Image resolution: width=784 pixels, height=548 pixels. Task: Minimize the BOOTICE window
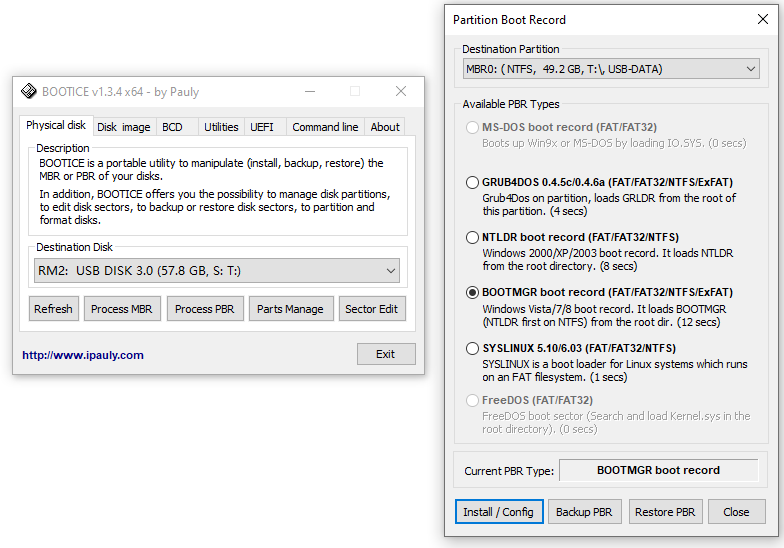tap(310, 91)
